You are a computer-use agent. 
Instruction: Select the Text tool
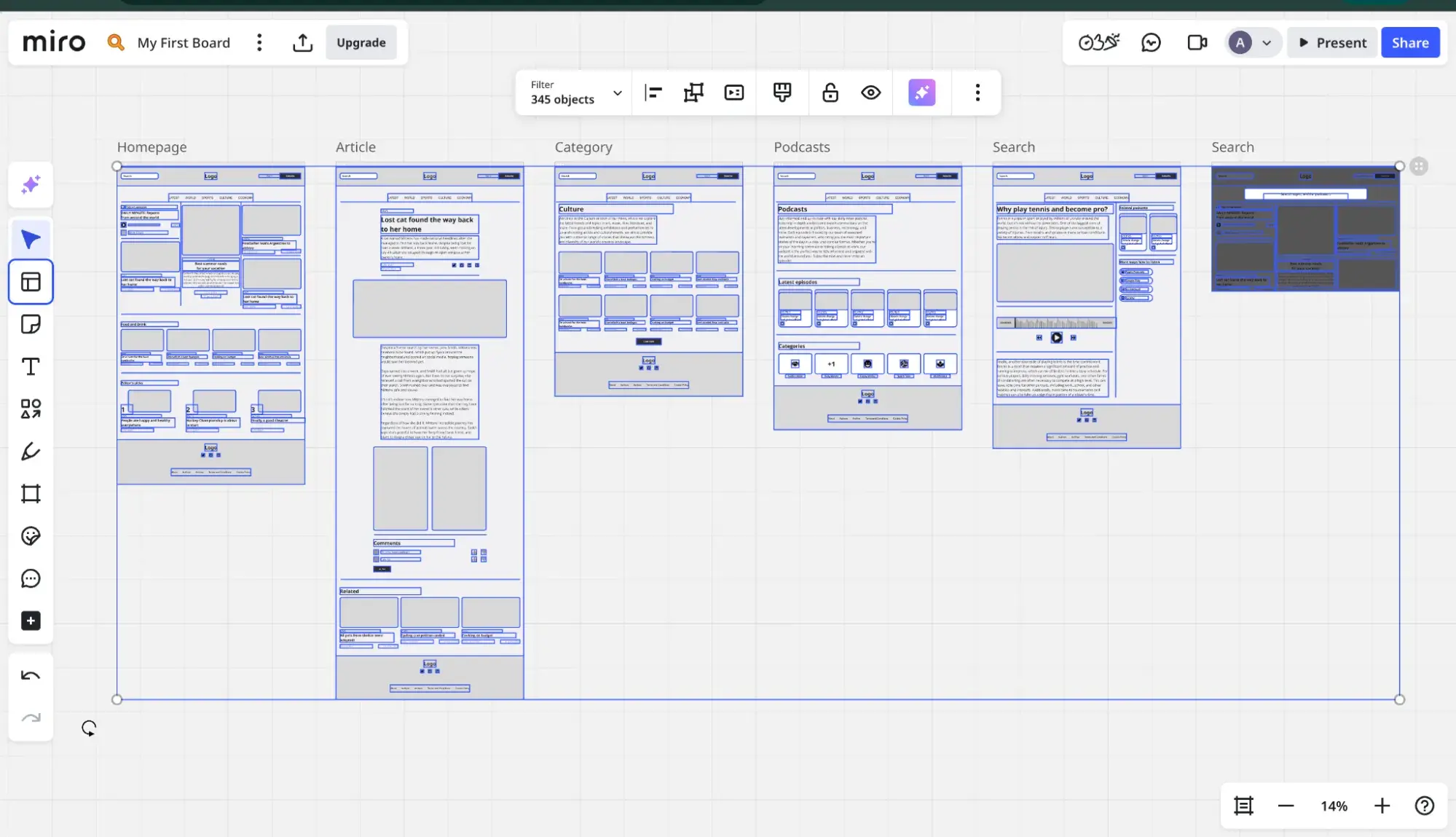pyautogui.click(x=31, y=366)
